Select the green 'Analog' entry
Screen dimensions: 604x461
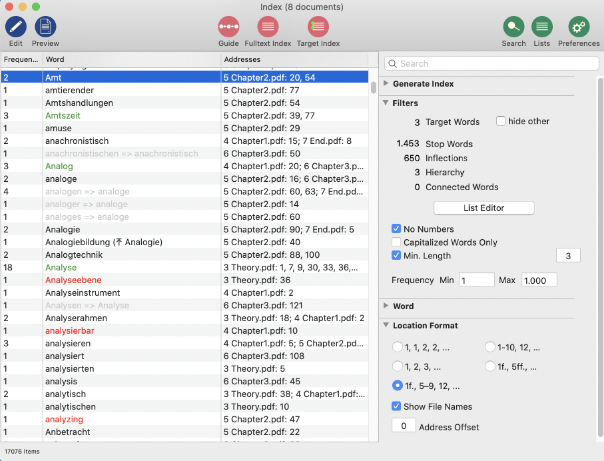point(59,166)
